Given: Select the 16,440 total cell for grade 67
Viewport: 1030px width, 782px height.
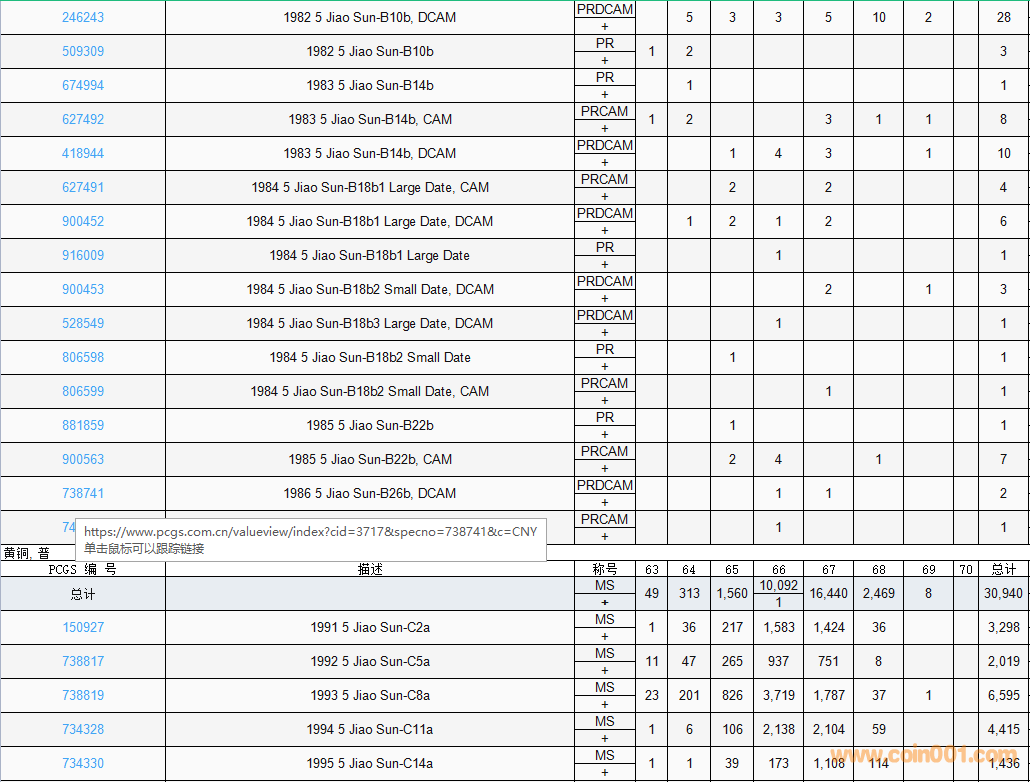Looking at the screenshot, I should [x=828, y=593].
